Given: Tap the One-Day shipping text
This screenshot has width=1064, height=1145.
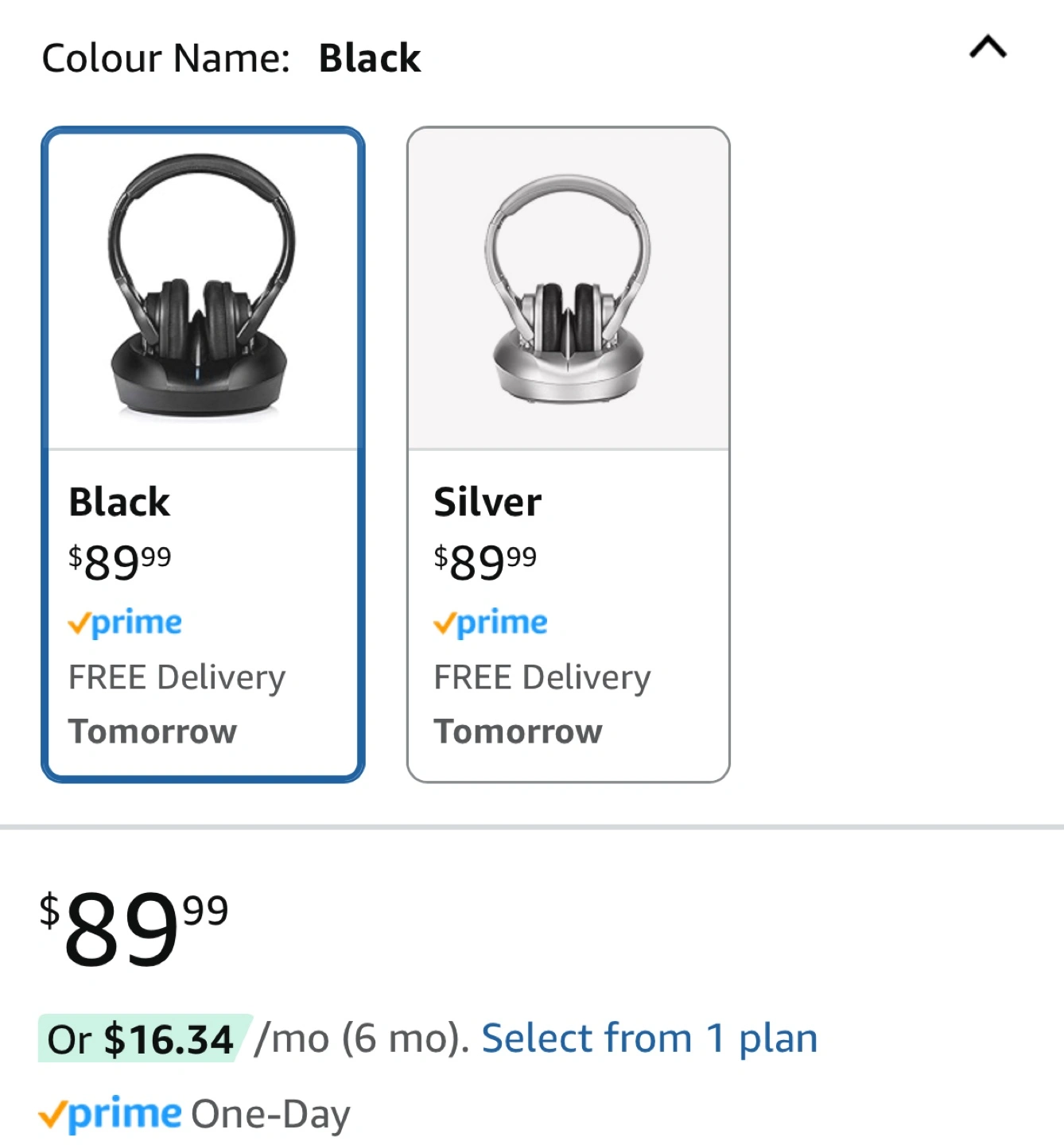Looking at the screenshot, I should pyautogui.click(x=270, y=1114).
